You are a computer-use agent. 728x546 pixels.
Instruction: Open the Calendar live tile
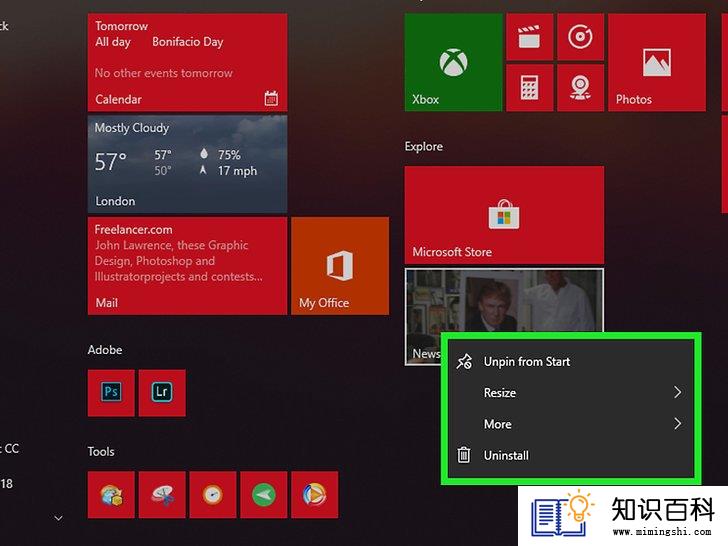[188, 62]
